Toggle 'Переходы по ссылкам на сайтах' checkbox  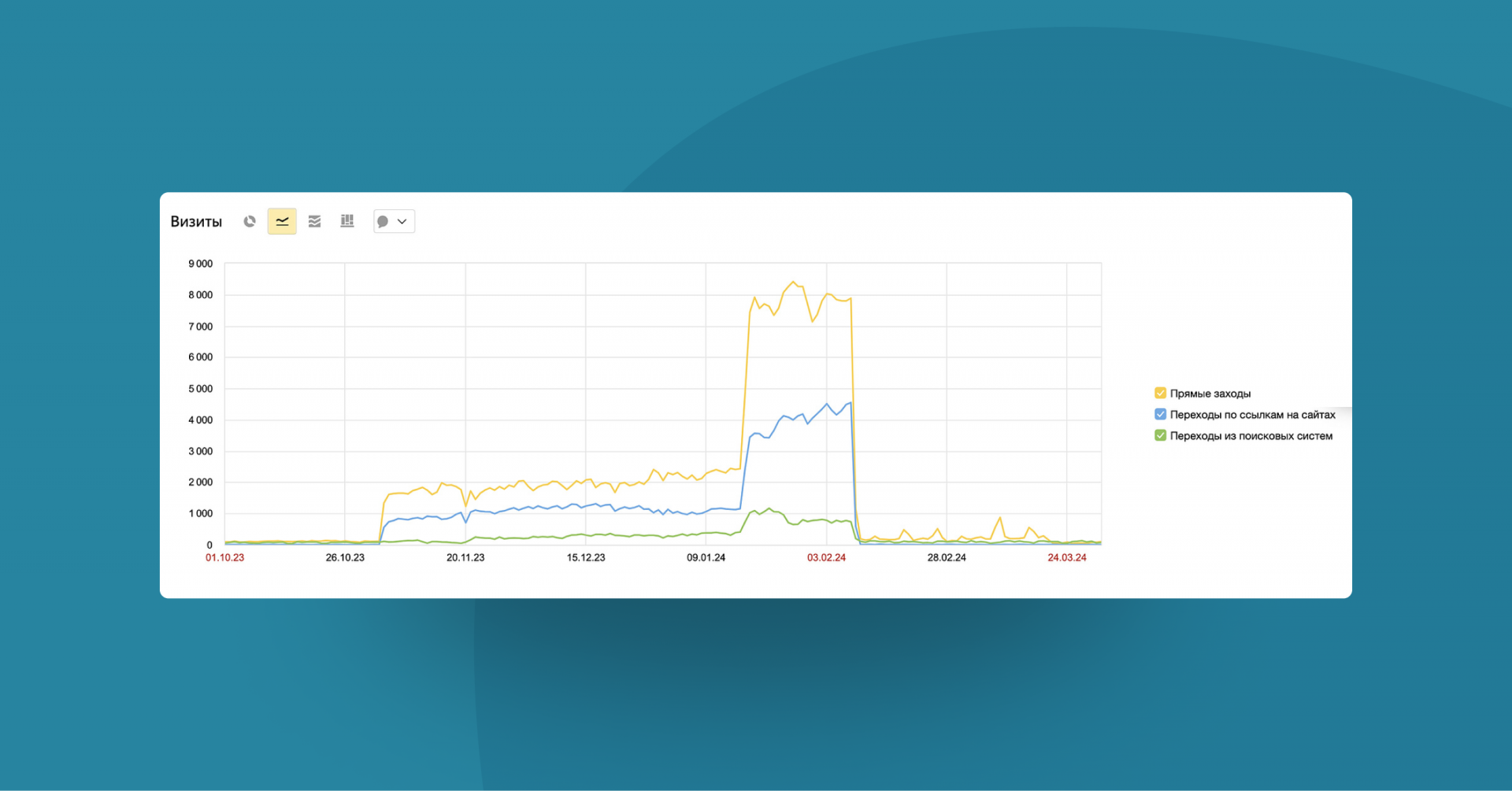1160,414
